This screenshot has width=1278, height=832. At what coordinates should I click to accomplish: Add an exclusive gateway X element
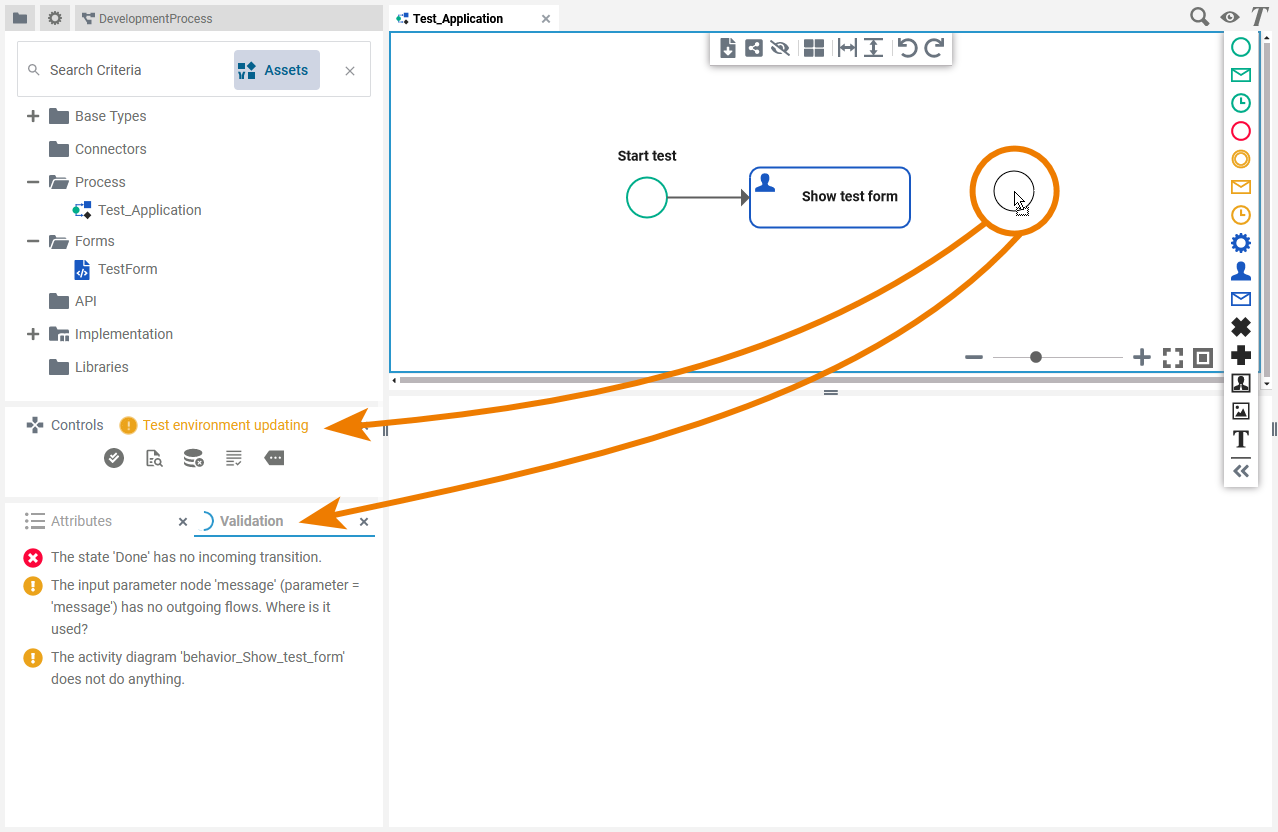point(1240,327)
